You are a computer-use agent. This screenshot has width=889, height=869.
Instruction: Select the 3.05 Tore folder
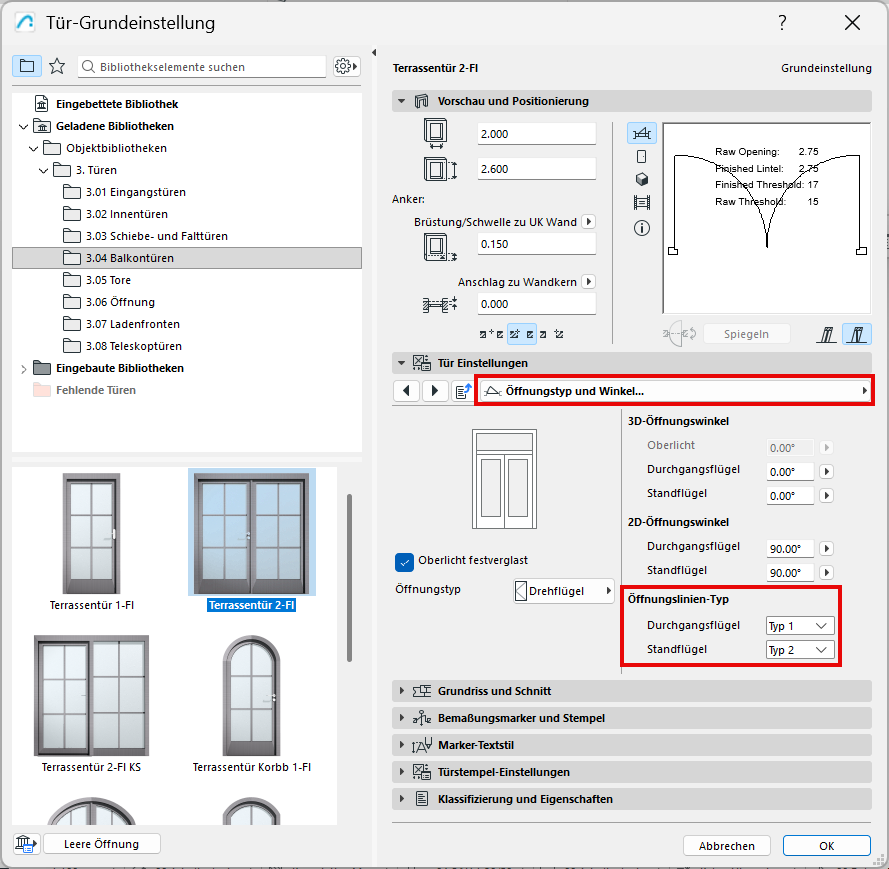[96, 280]
